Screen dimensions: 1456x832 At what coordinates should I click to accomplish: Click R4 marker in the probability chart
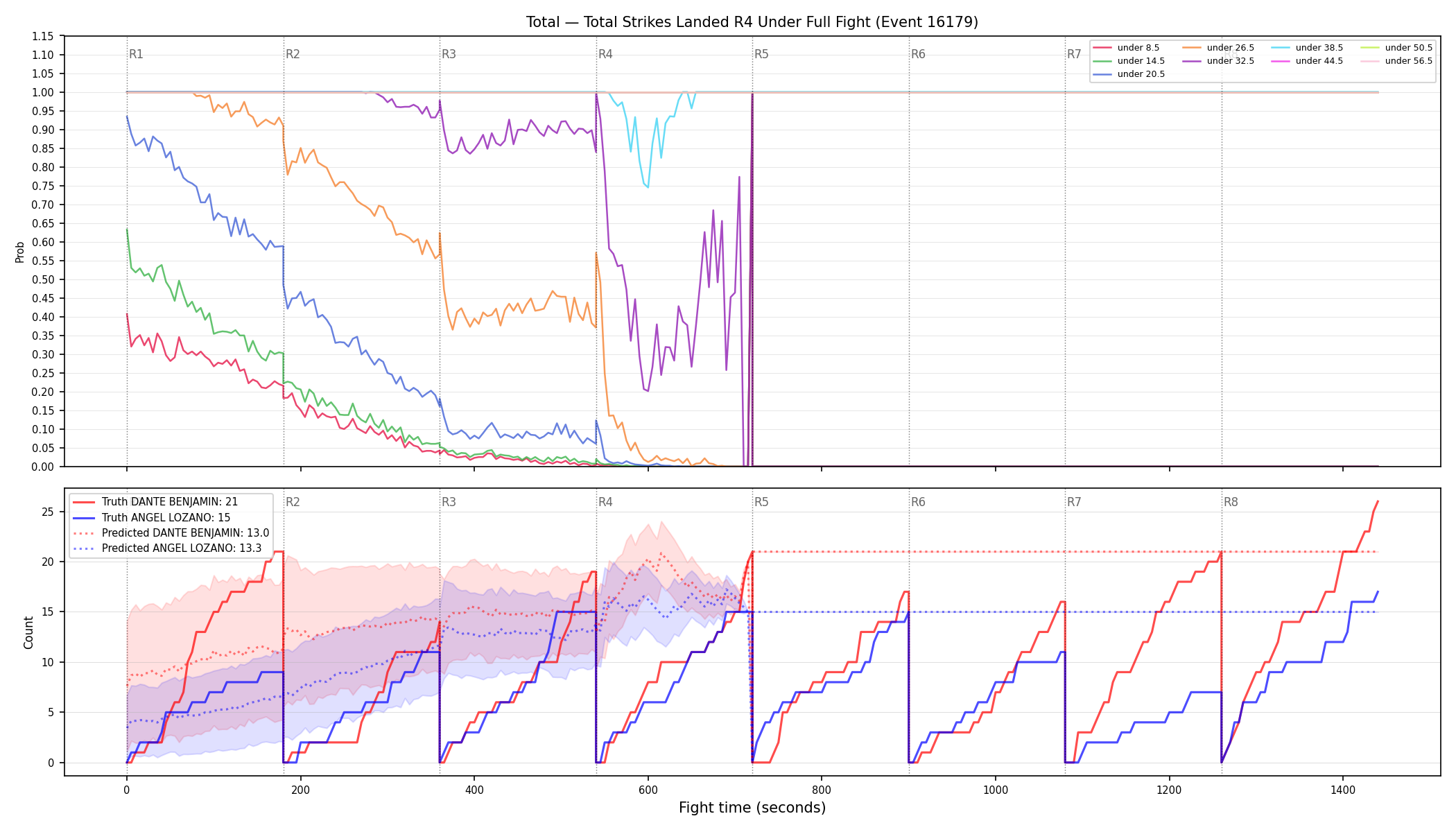click(x=605, y=54)
